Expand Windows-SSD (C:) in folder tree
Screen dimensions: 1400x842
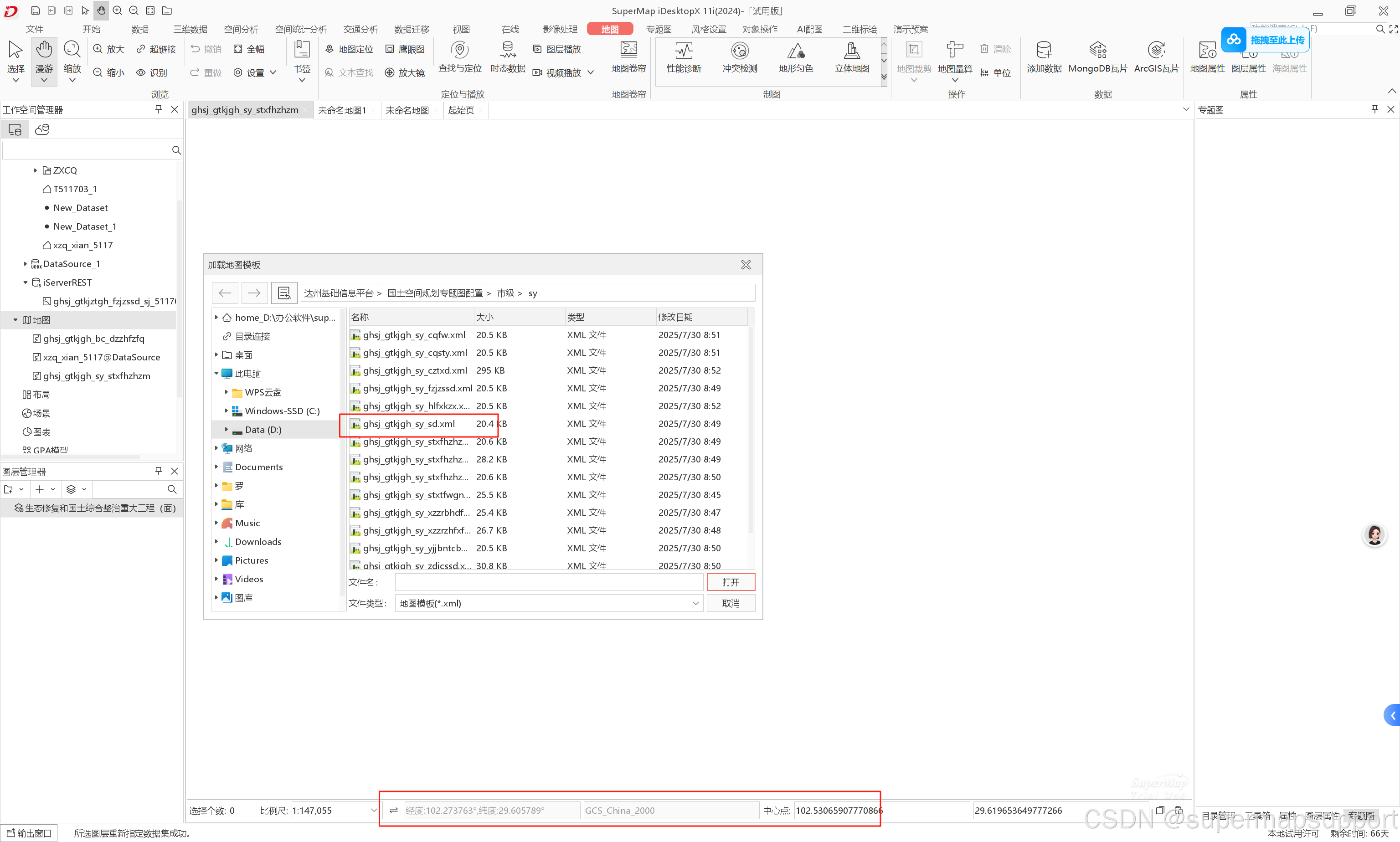click(x=226, y=410)
